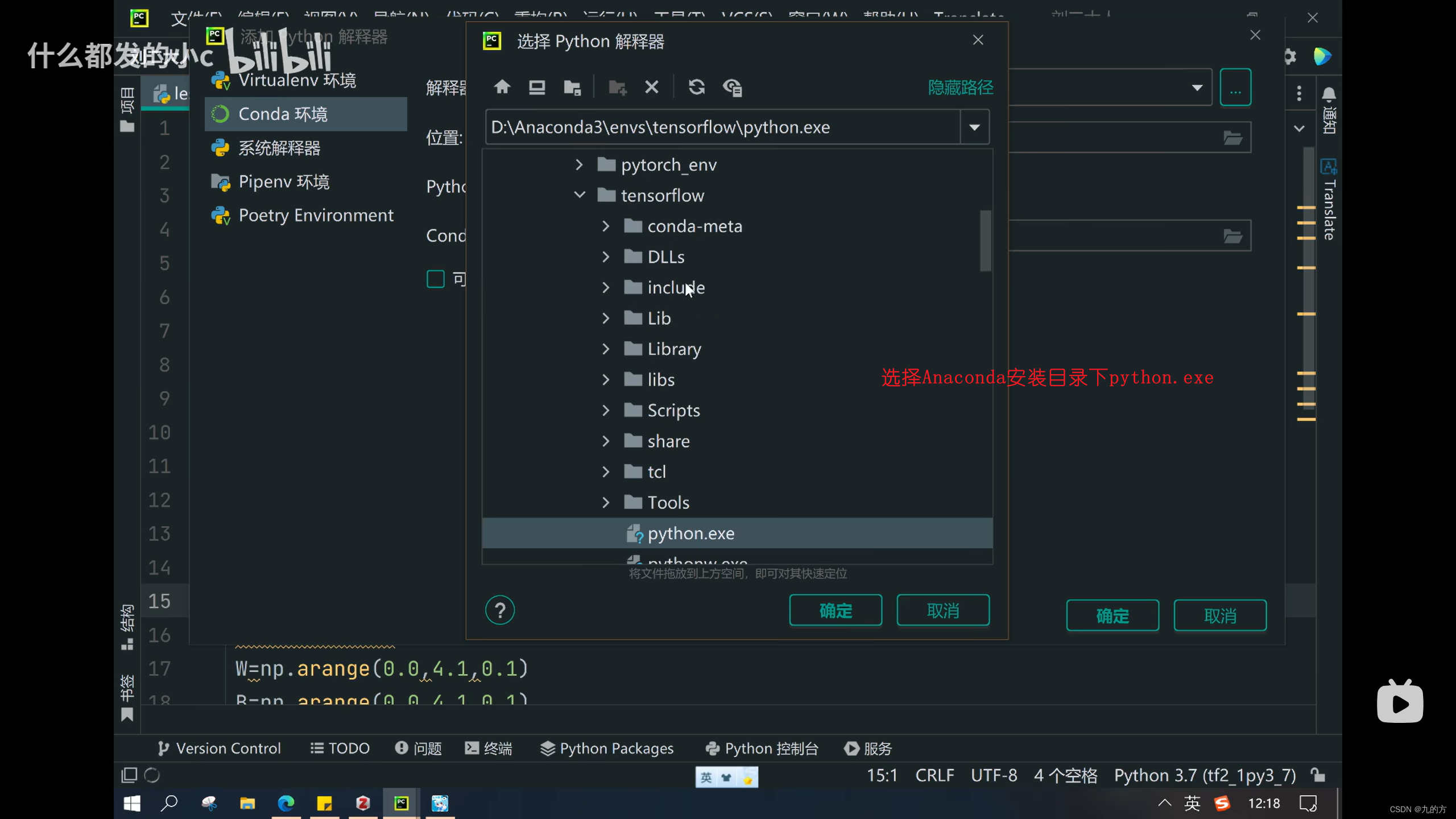Collapse the tensorflow folder
Screen dimensions: 1456x819
[x=579, y=195]
